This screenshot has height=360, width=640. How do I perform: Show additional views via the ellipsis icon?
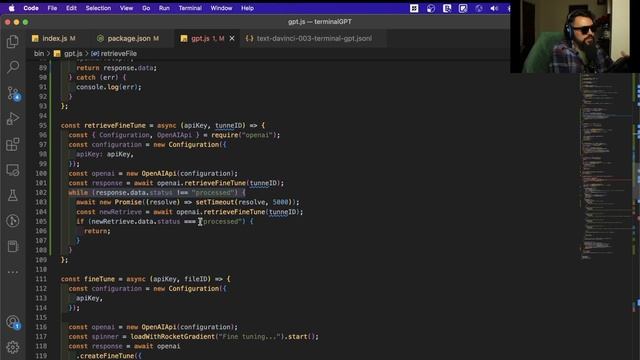click(x=13, y=272)
